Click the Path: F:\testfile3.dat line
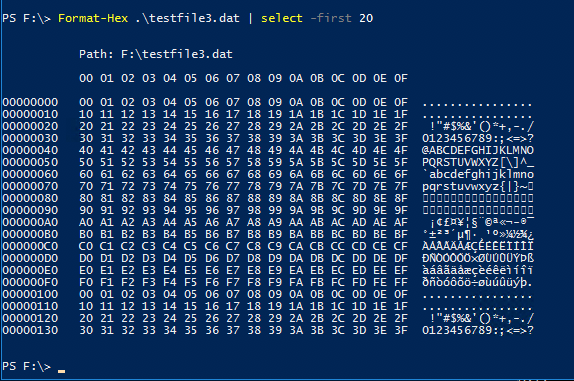The height and width of the screenshot is (381, 574). point(156,54)
